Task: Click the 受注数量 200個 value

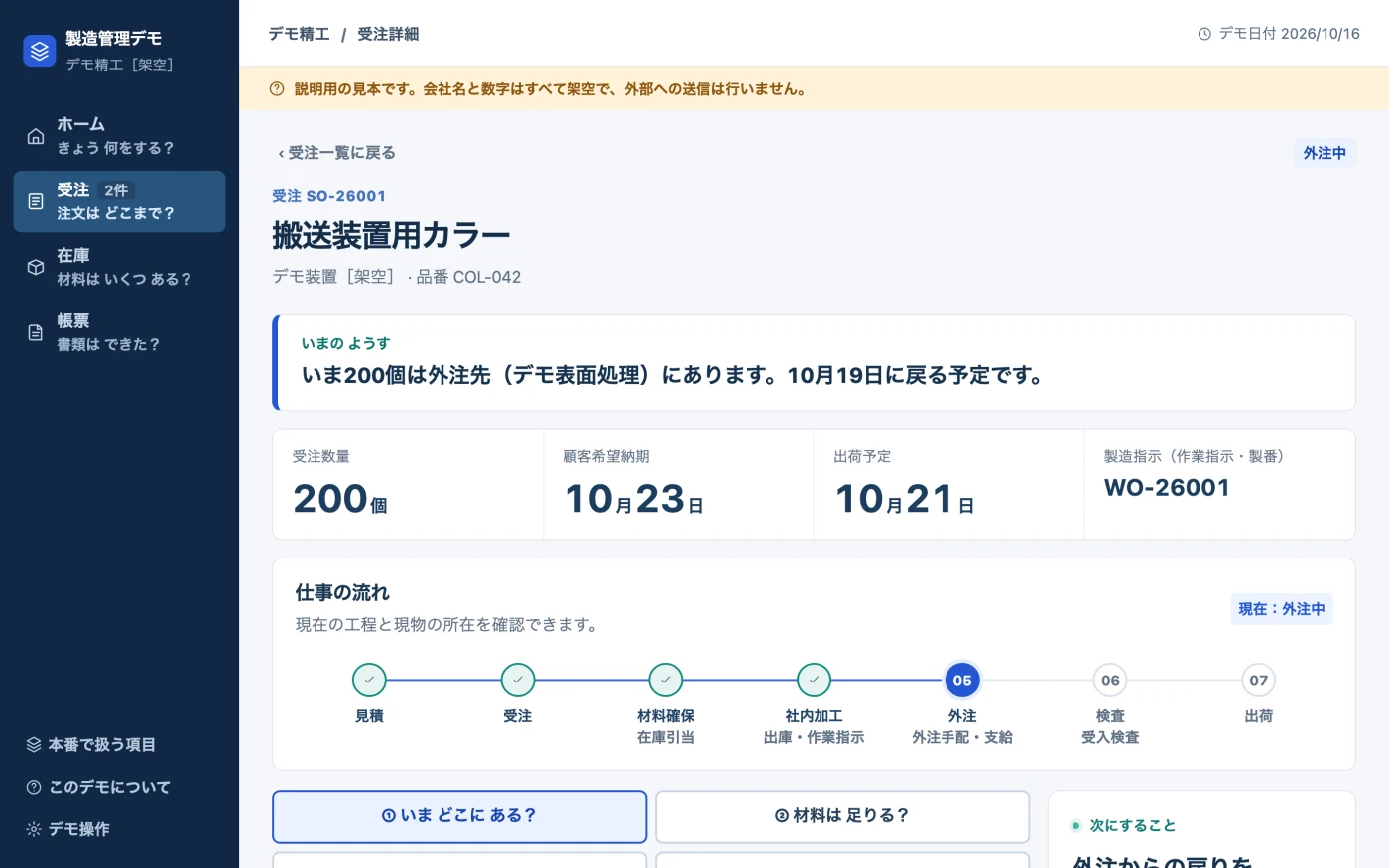Action: point(340,499)
